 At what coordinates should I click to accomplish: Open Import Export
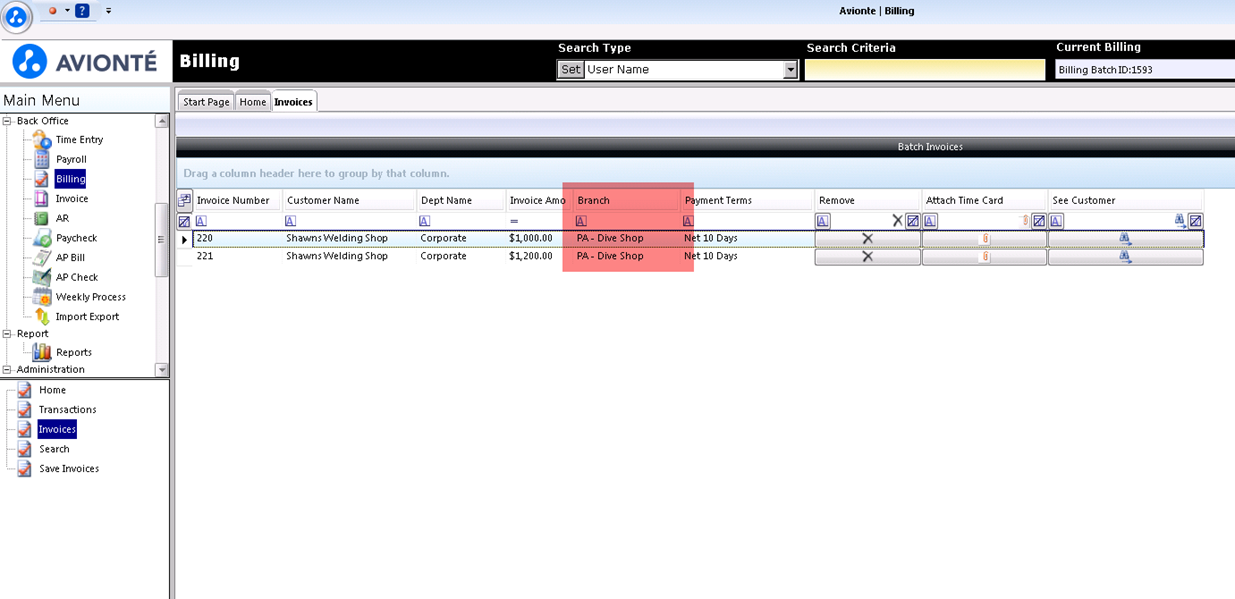[87, 317]
